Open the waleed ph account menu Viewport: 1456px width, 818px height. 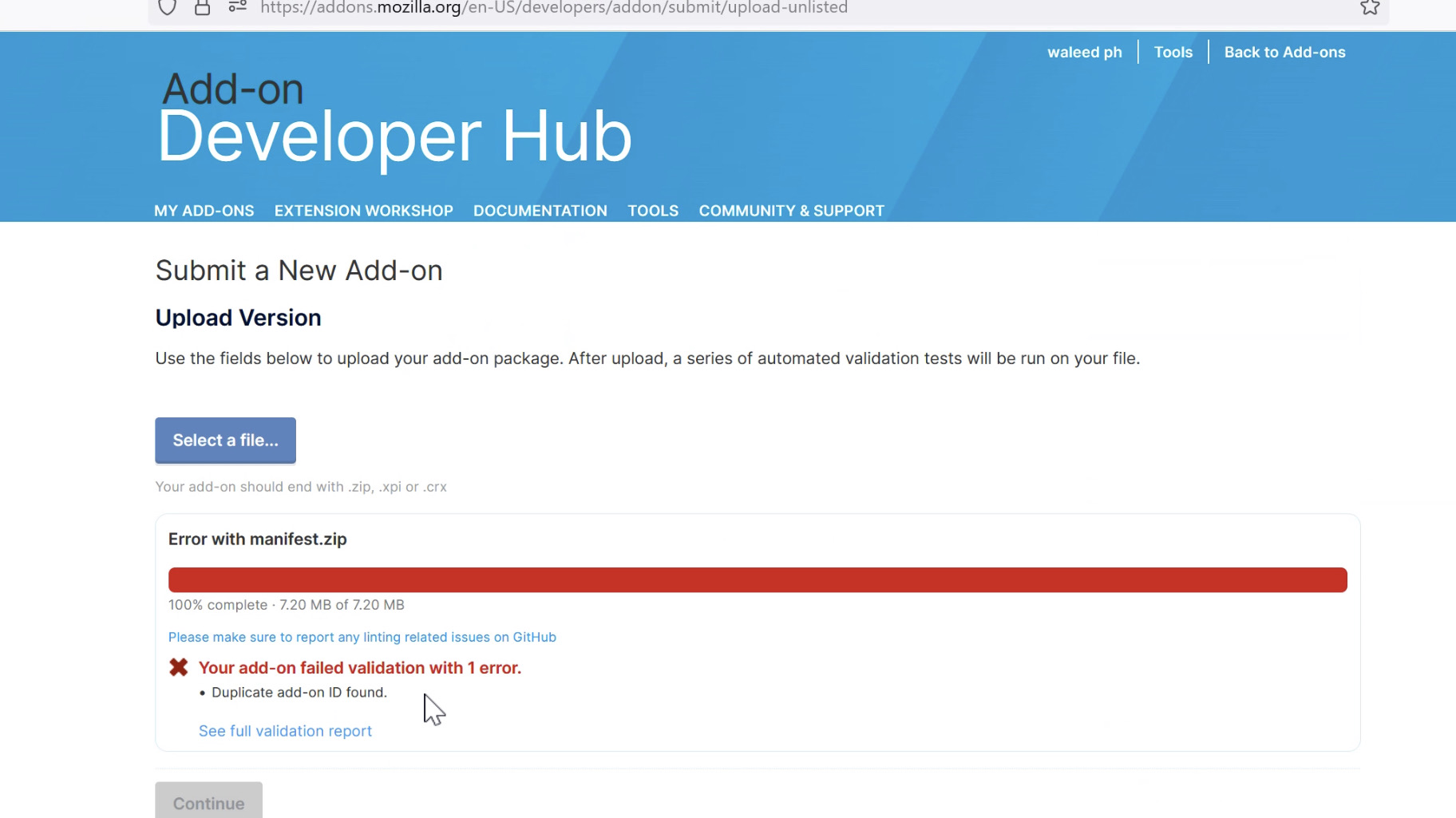(1085, 52)
